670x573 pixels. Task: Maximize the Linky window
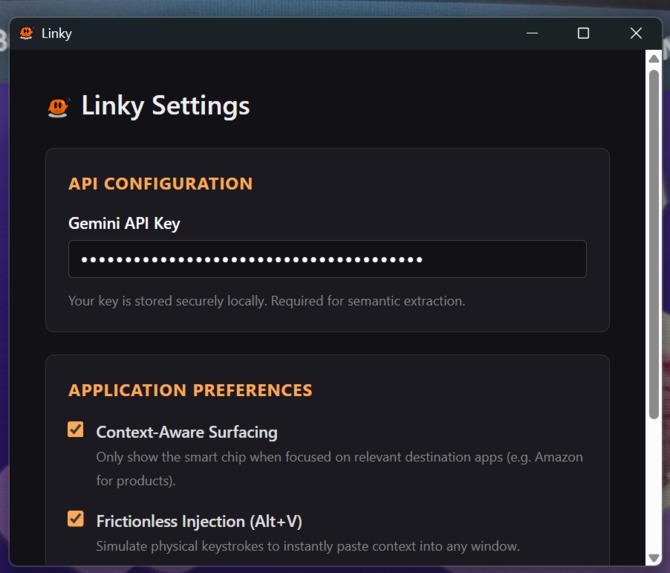click(583, 33)
